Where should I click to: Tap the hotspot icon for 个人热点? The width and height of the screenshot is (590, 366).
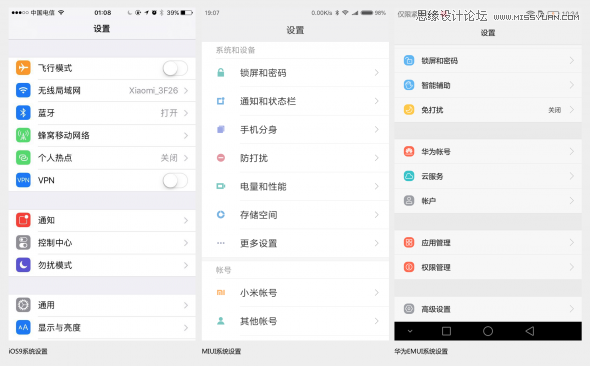[x=23, y=158]
